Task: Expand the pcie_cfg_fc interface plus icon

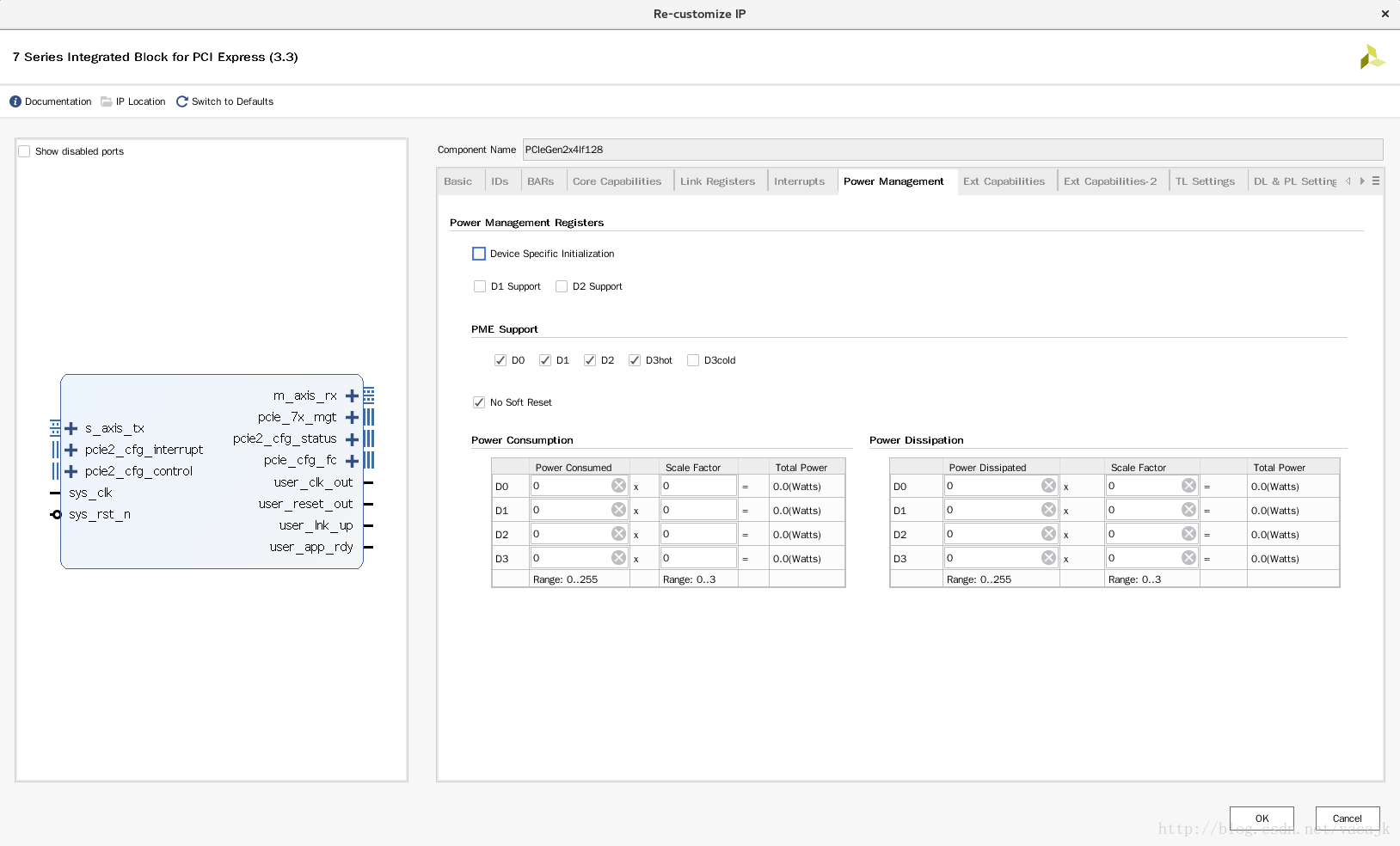Action: click(x=352, y=461)
